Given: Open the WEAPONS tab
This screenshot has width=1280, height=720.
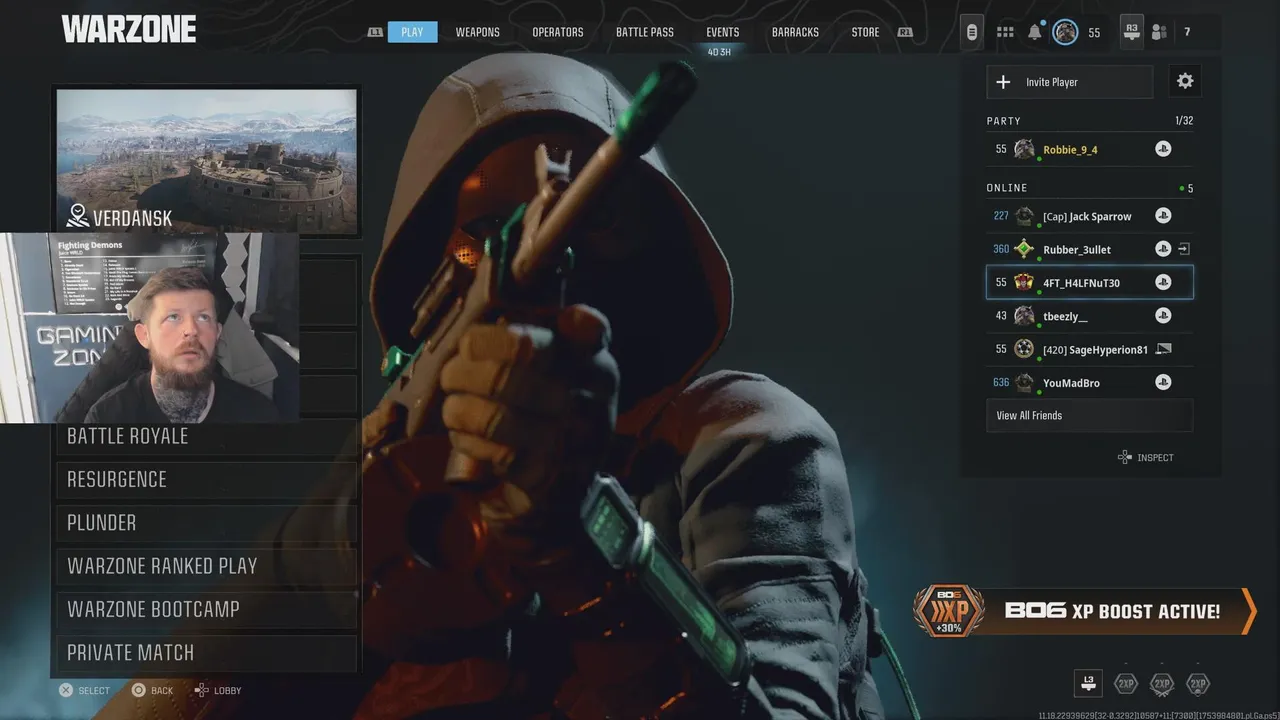Looking at the screenshot, I should tap(478, 32).
